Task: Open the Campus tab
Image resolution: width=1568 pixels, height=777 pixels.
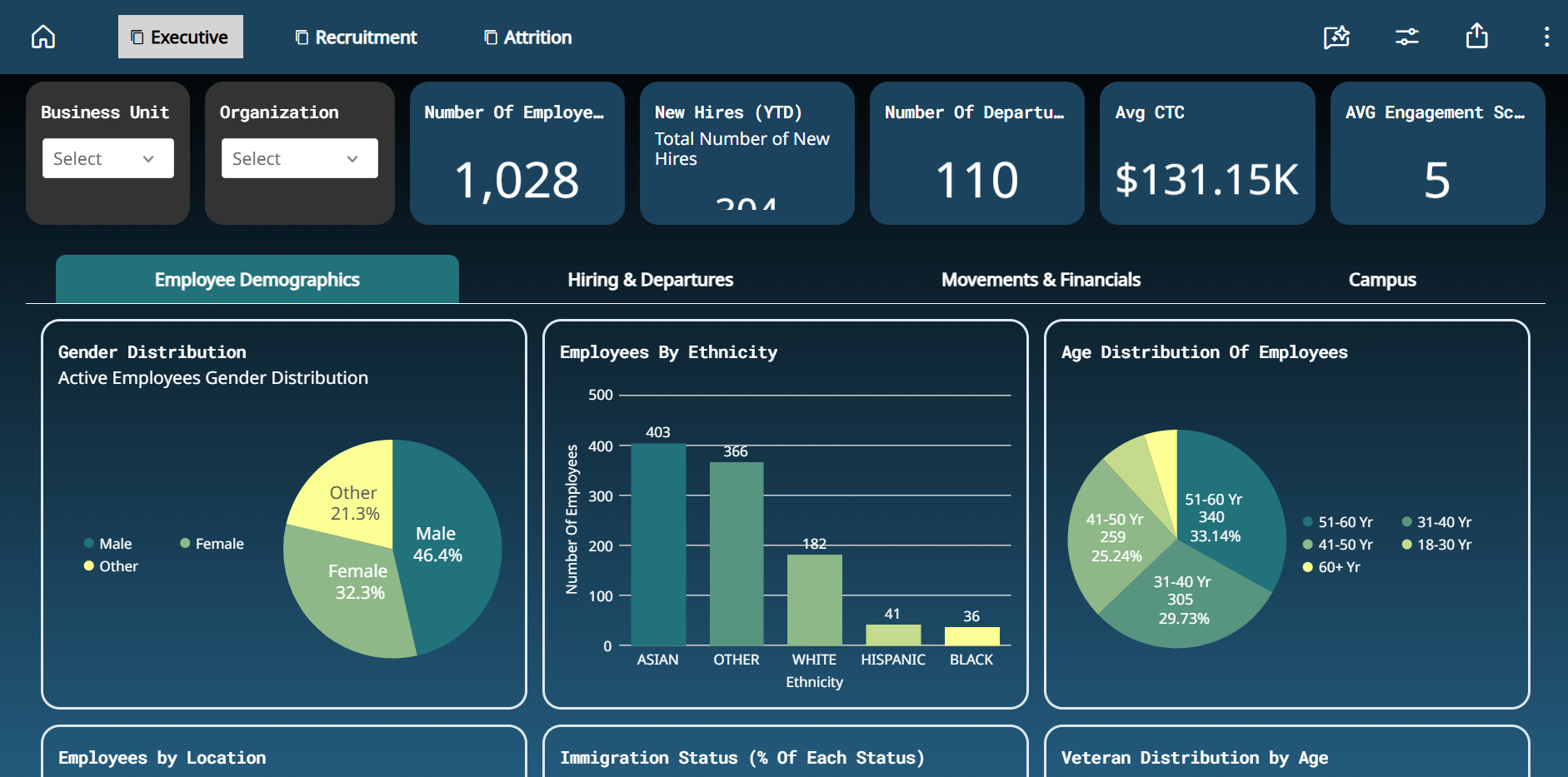Action: (1382, 279)
